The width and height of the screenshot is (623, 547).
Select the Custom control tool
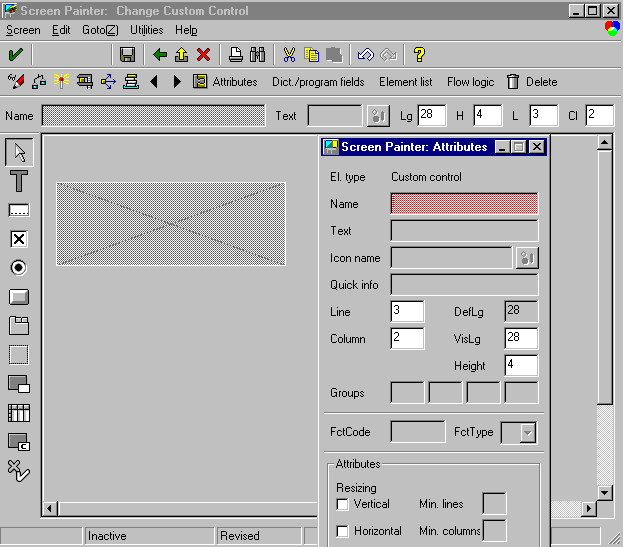point(19,442)
